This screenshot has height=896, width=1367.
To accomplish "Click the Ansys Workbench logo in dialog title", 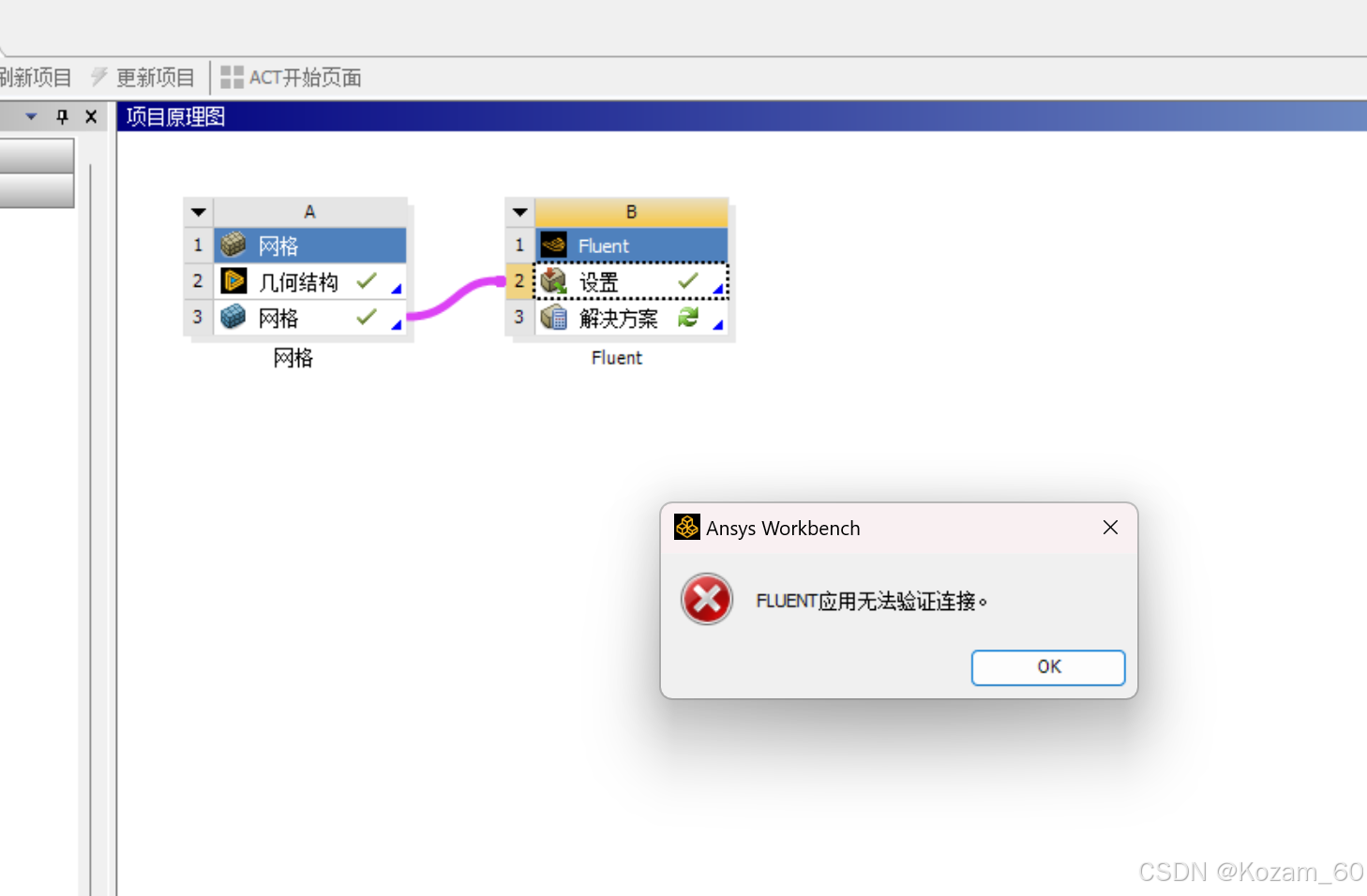I will 687,528.
